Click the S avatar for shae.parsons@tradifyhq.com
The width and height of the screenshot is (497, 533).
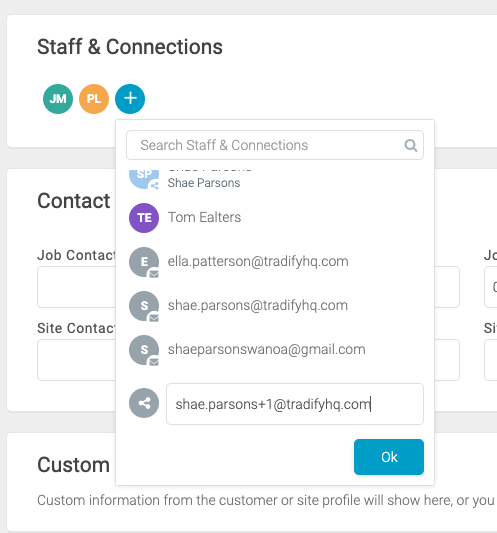coord(144,306)
